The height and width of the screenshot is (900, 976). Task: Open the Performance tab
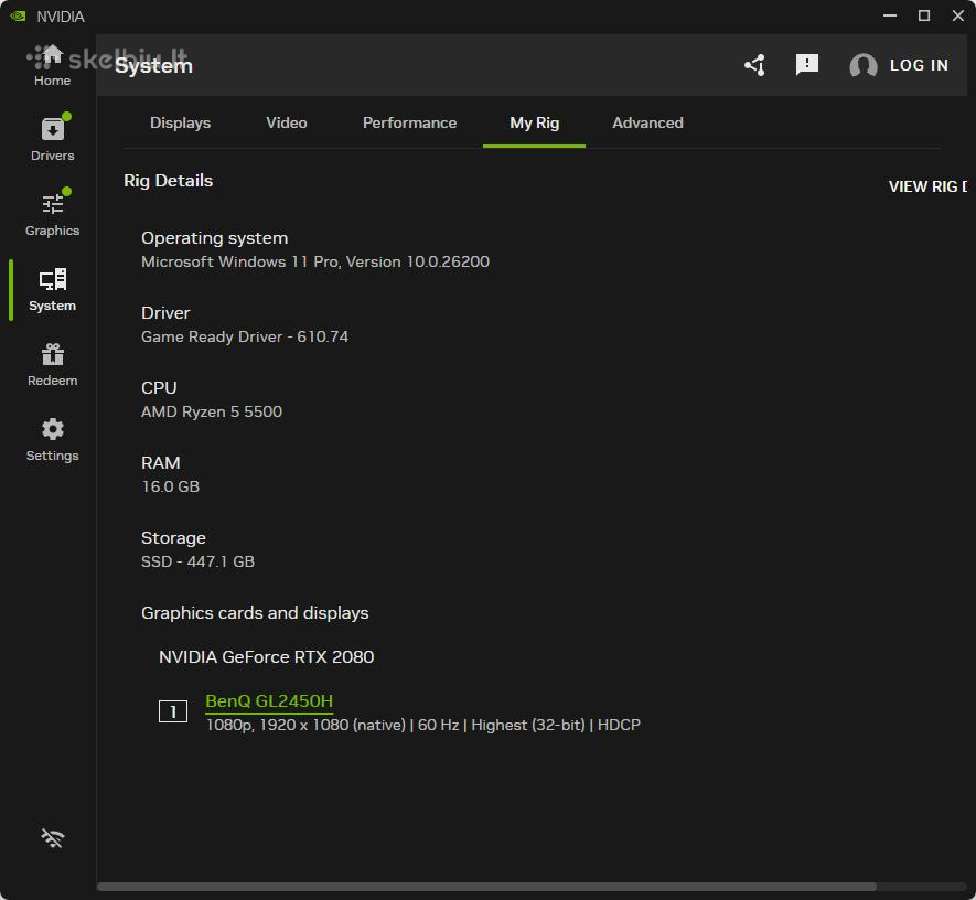pyautogui.click(x=410, y=123)
